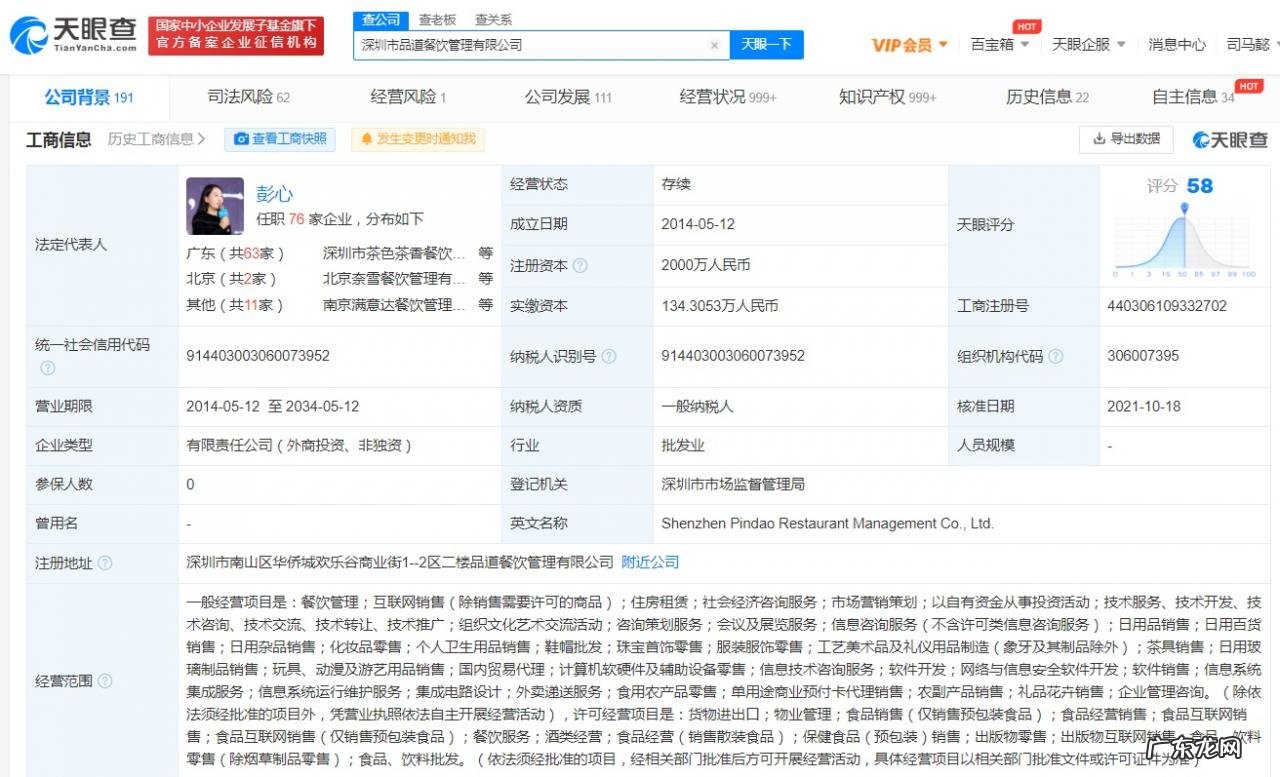Switch to the 查老板 tab
The height and width of the screenshot is (777, 1280).
439,20
